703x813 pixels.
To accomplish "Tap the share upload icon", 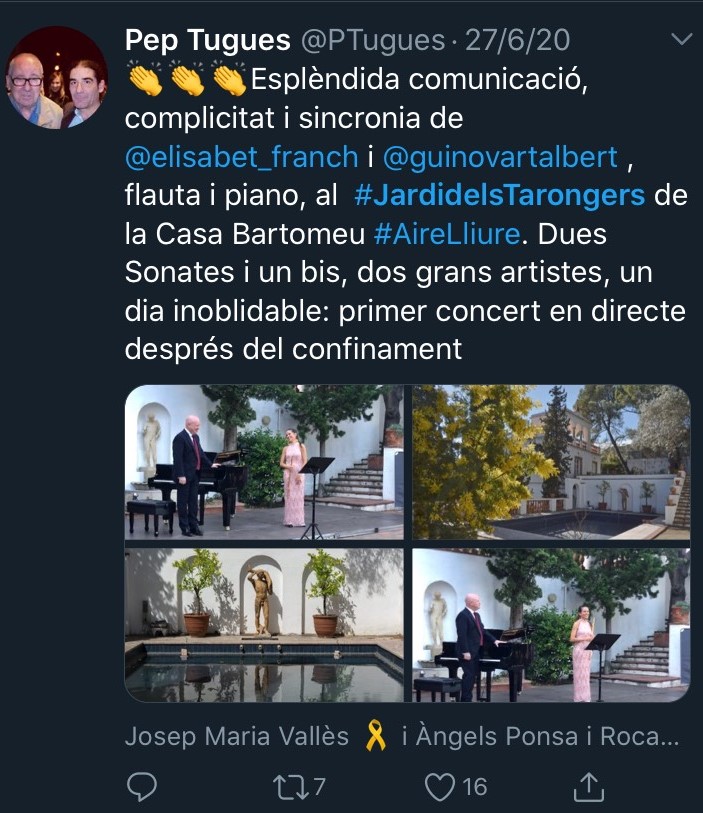I will point(589,787).
